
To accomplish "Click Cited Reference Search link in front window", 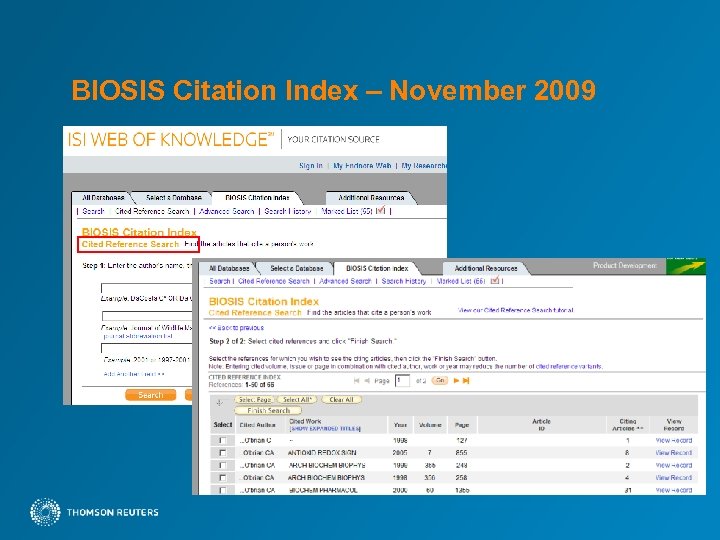I will [x=274, y=281].
